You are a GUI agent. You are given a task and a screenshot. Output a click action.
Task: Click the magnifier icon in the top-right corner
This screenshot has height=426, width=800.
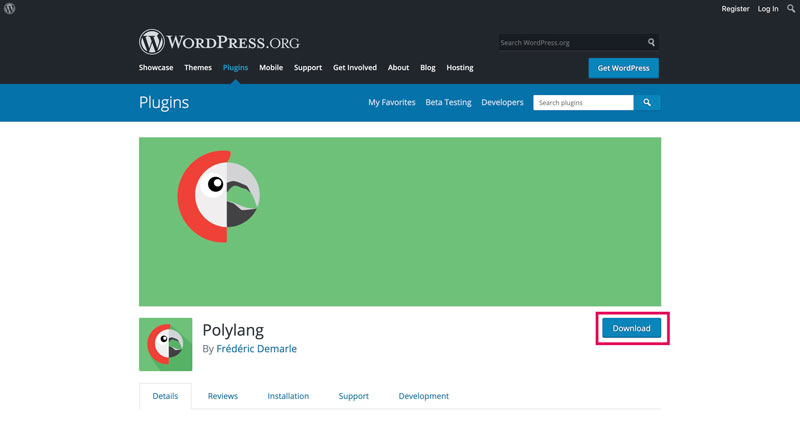(791, 9)
